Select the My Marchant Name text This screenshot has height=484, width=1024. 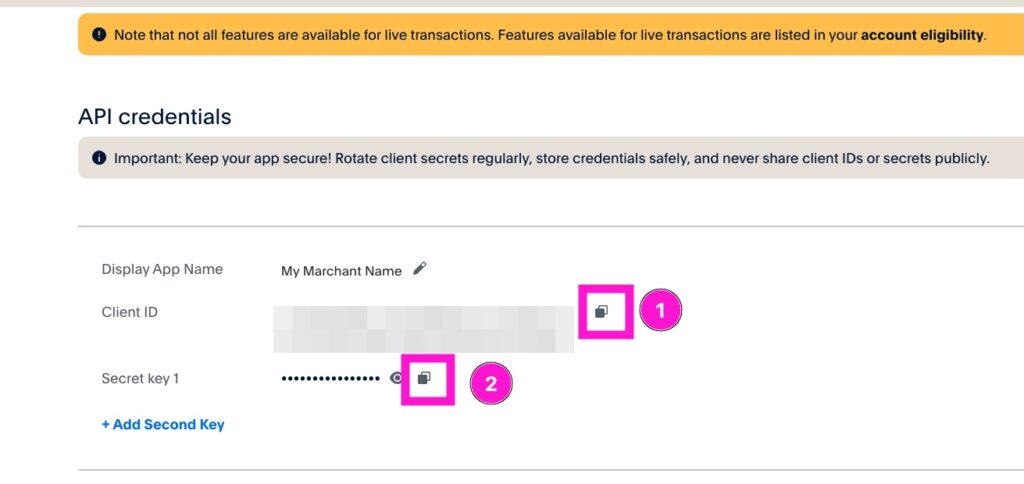(x=341, y=271)
